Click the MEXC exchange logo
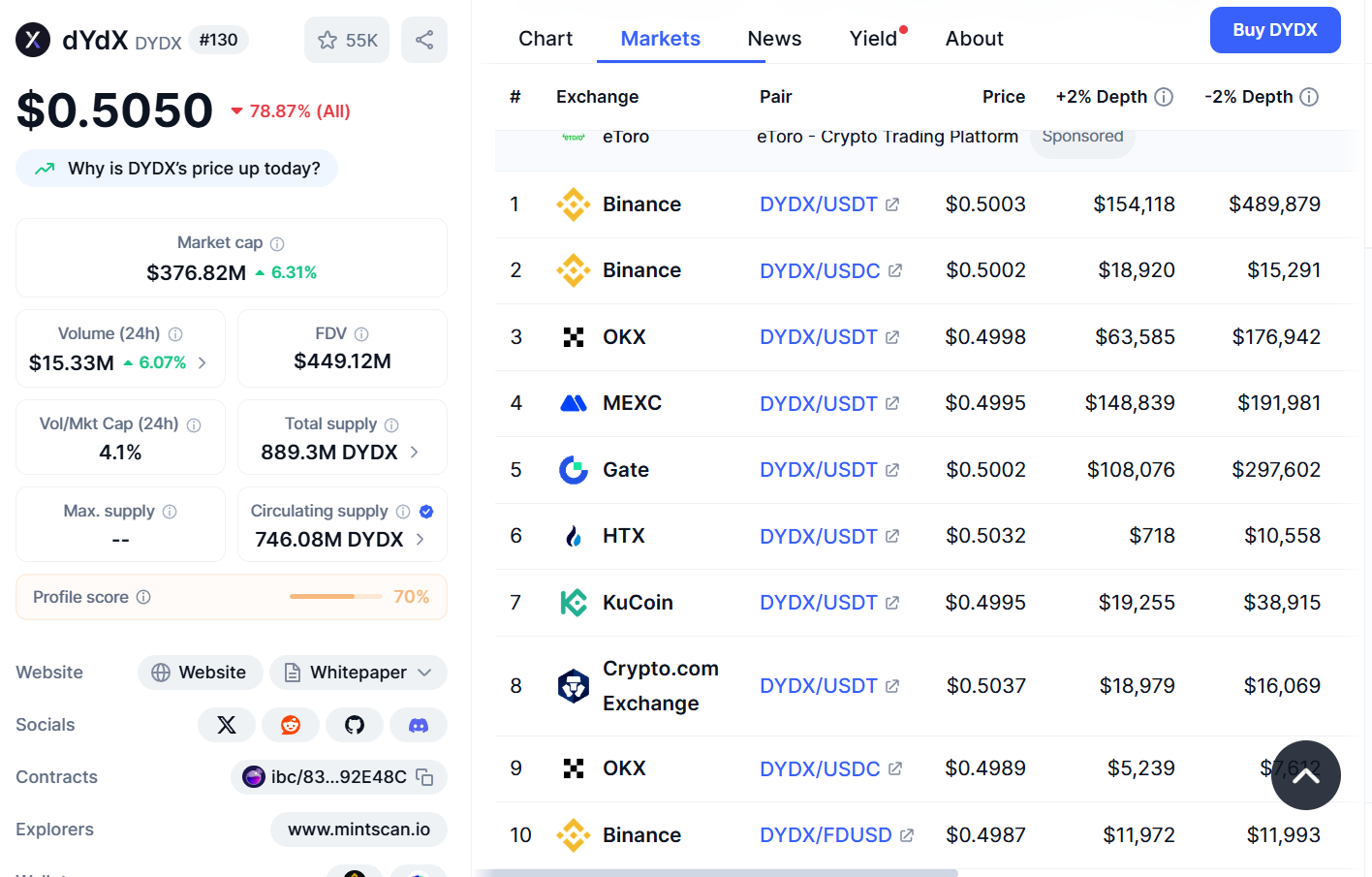This screenshot has width=1372, height=877. [x=574, y=403]
